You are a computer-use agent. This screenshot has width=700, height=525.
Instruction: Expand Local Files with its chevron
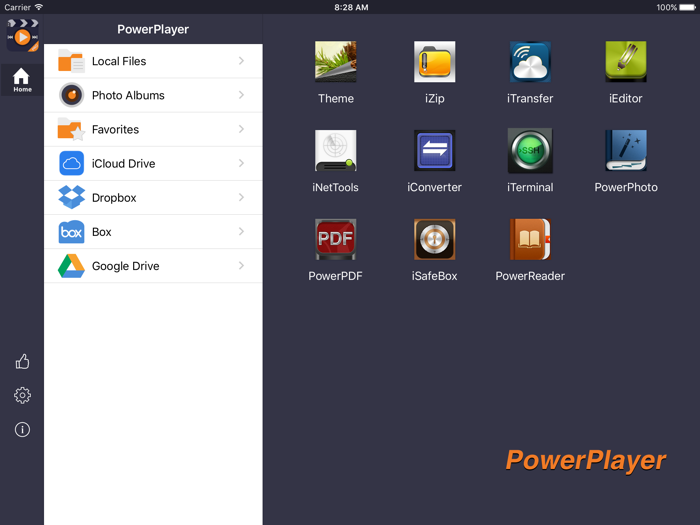click(x=241, y=61)
